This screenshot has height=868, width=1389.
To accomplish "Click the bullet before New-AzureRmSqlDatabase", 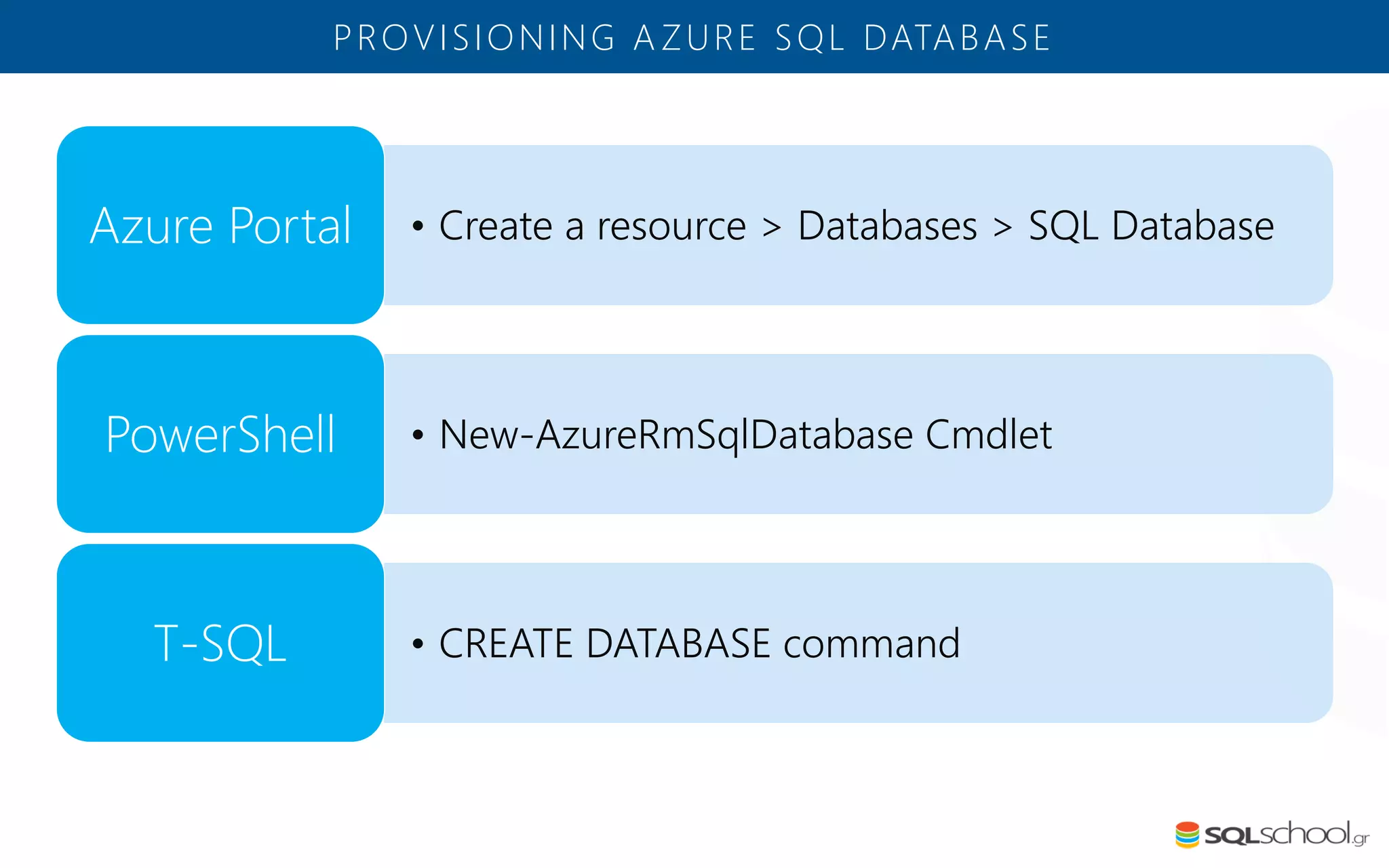I will [x=418, y=435].
